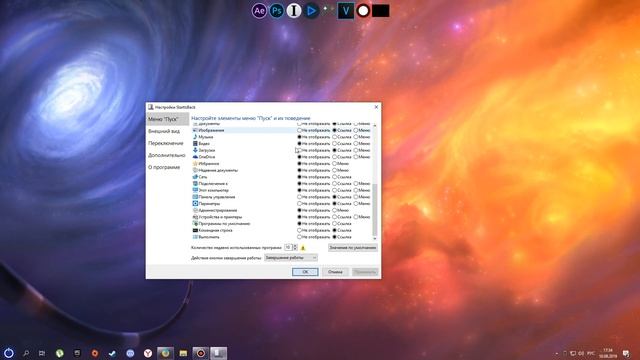This screenshot has width=640, height=360.
Task: Click scrollbar up arrow in items list
Action: pos(375,125)
